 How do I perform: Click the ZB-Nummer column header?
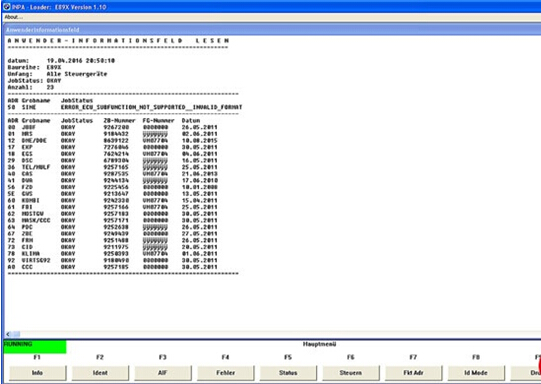click(x=119, y=120)
